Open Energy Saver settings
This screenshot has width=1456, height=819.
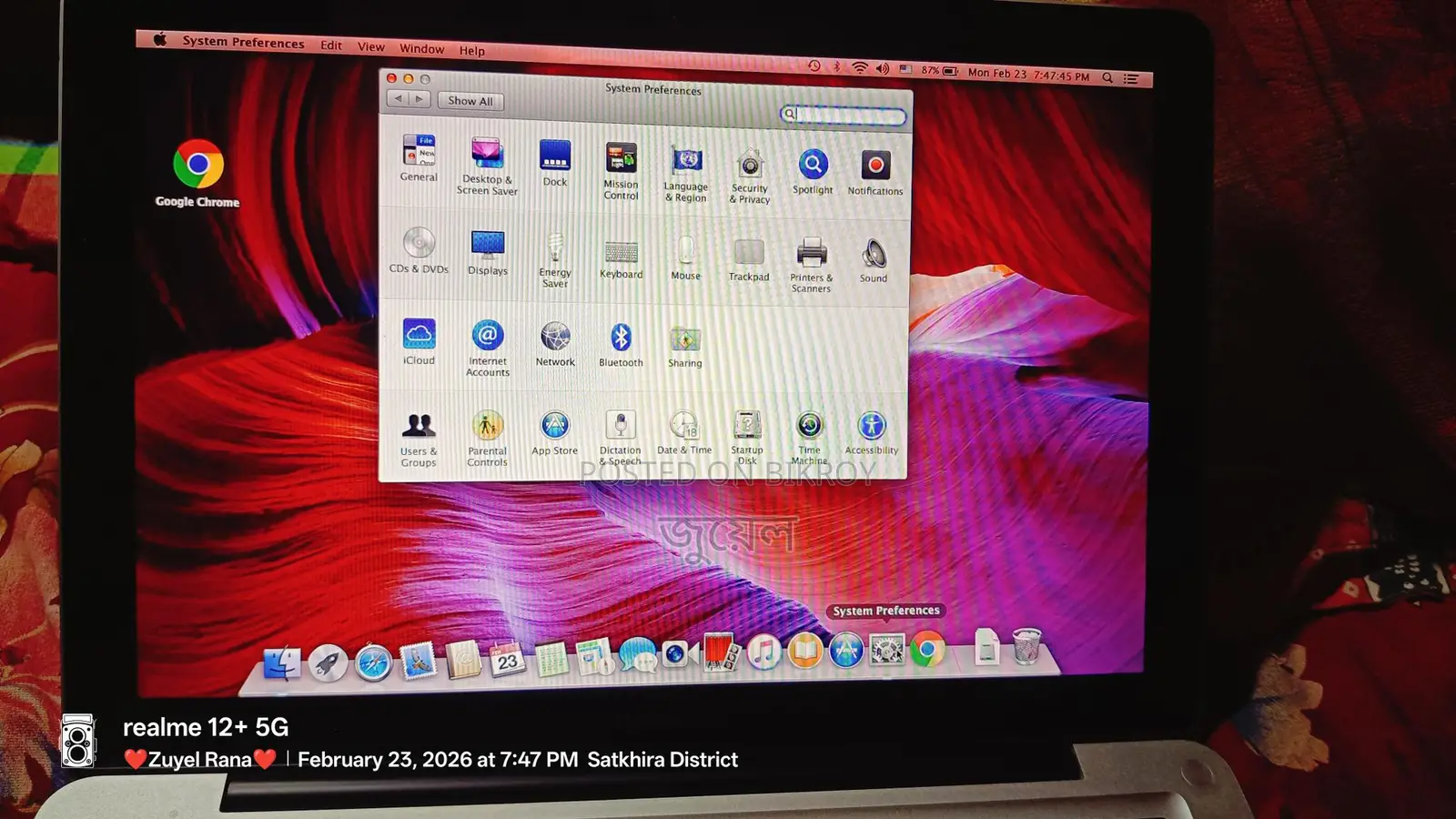click(x=555, y=260)
